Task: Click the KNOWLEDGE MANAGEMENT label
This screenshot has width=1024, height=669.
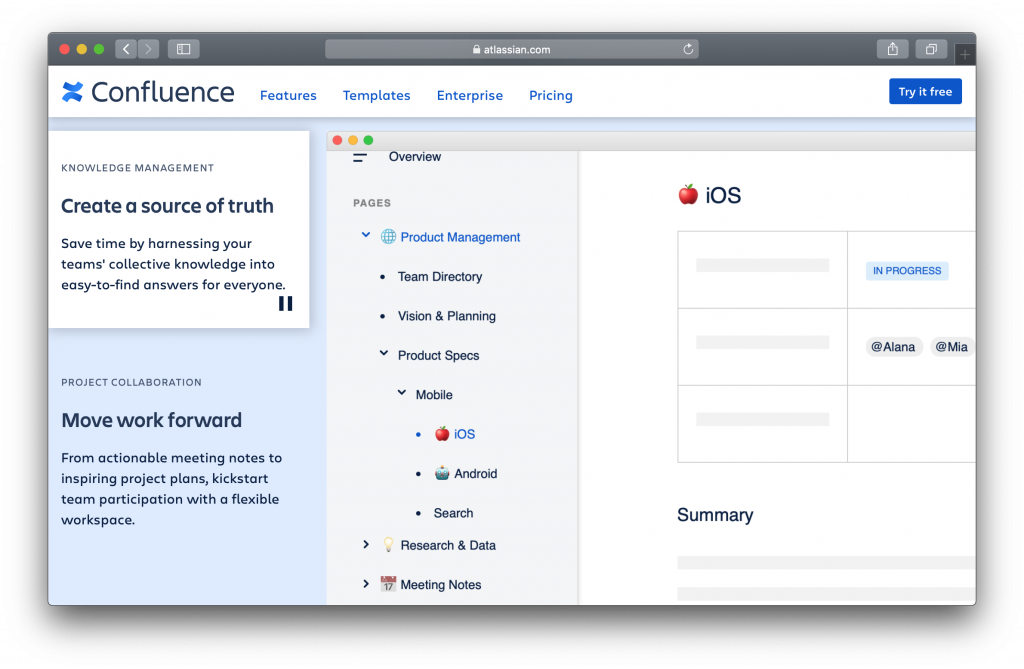Action: pos(138,168)
